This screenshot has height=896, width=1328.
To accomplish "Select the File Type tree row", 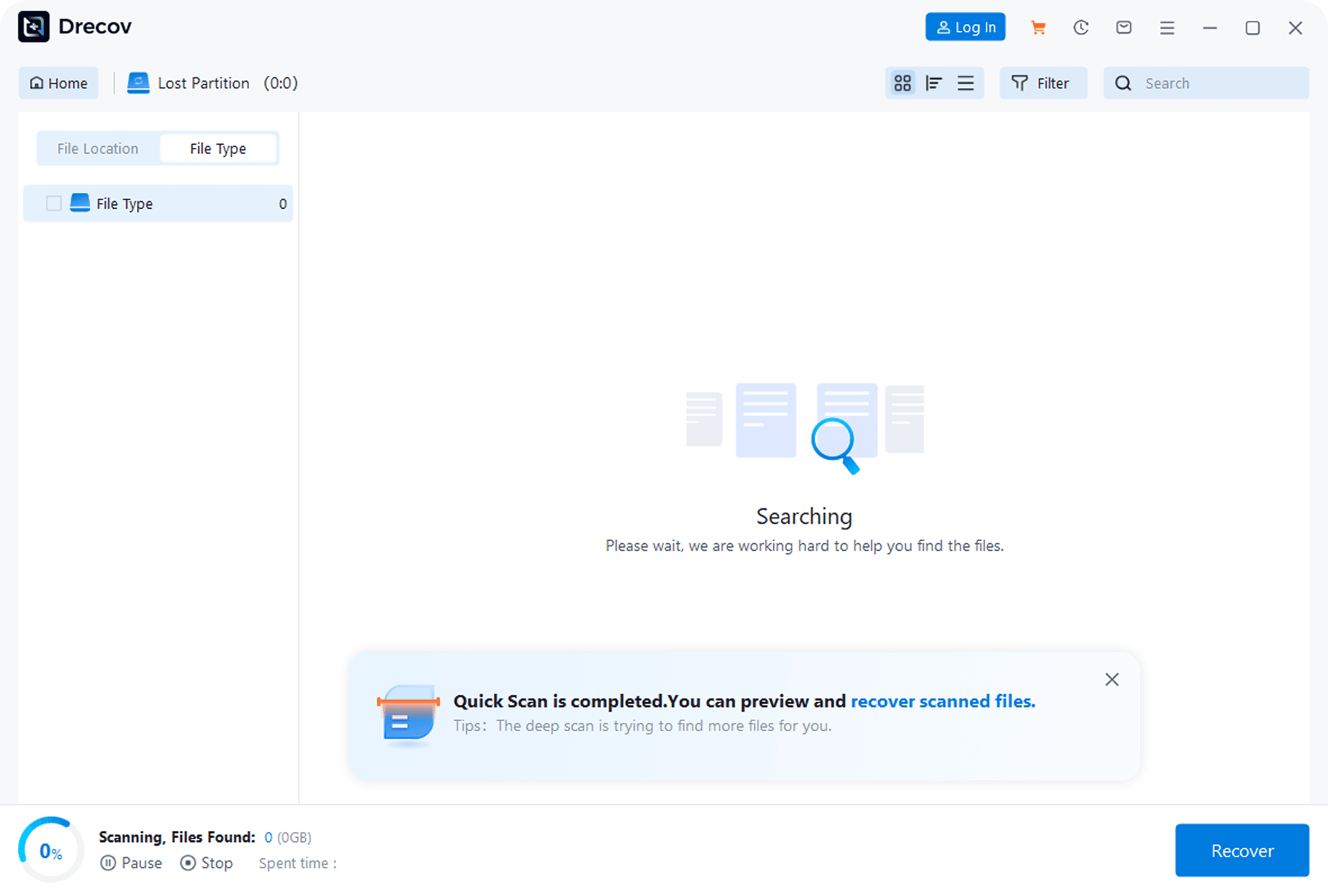I will point(170,203).
